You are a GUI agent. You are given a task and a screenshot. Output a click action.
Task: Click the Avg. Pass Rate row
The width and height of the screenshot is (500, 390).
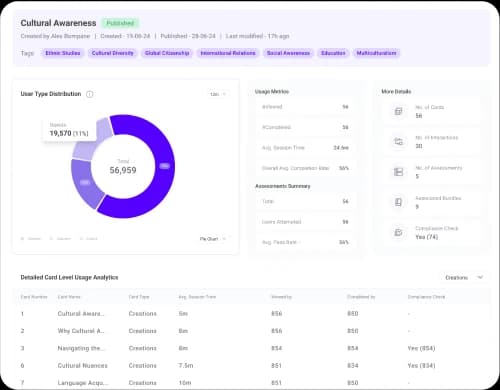[x=305, y=242]
